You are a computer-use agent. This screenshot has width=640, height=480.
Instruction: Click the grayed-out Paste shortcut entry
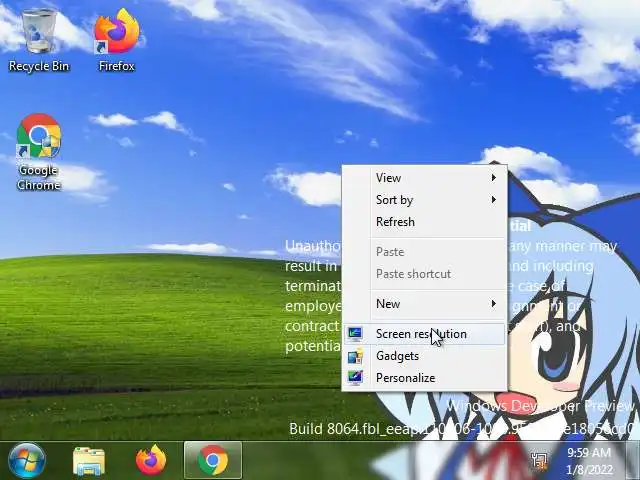point(424,274)
